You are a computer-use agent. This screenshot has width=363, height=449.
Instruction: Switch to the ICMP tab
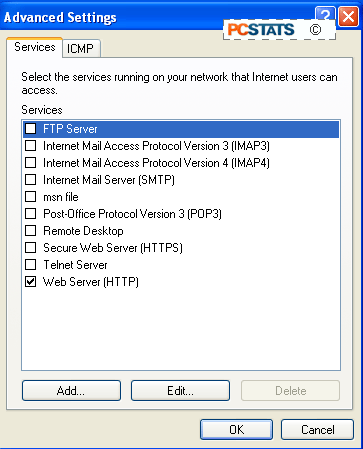(x=80, y=49)
